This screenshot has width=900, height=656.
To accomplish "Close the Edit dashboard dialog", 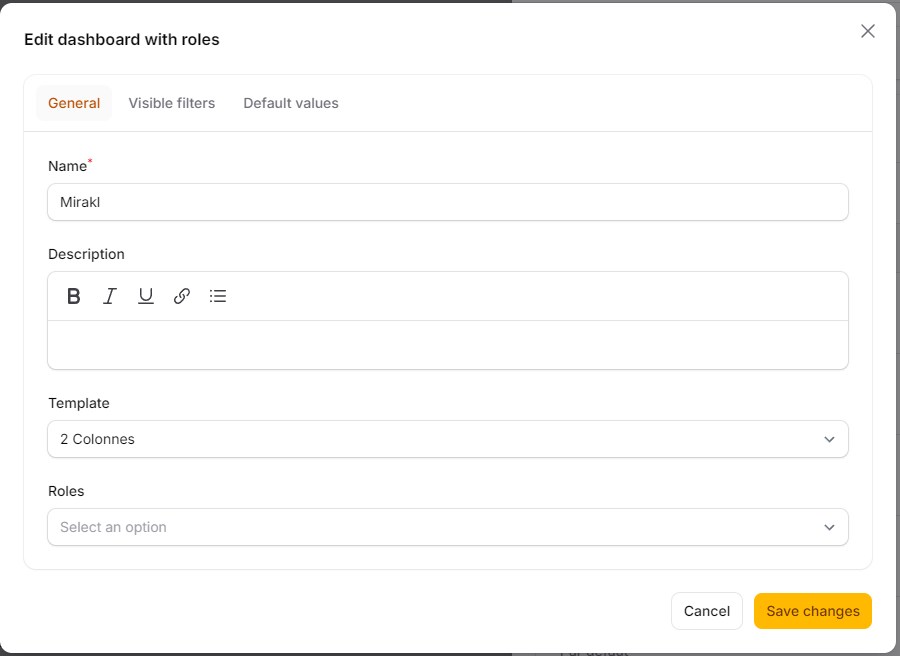I will tap(867, 31).
